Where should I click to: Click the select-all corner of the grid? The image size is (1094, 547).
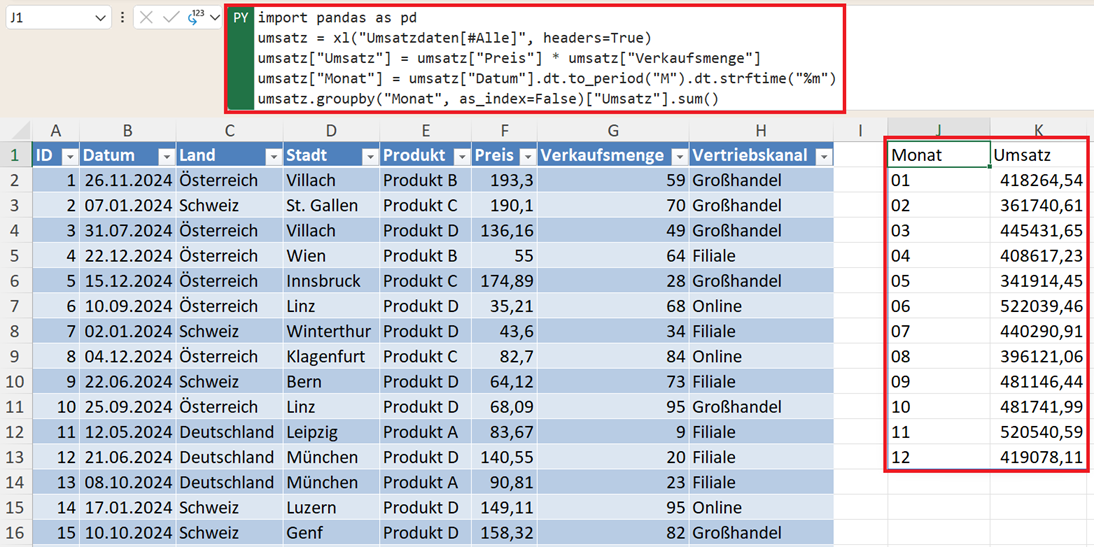[16, 131]
